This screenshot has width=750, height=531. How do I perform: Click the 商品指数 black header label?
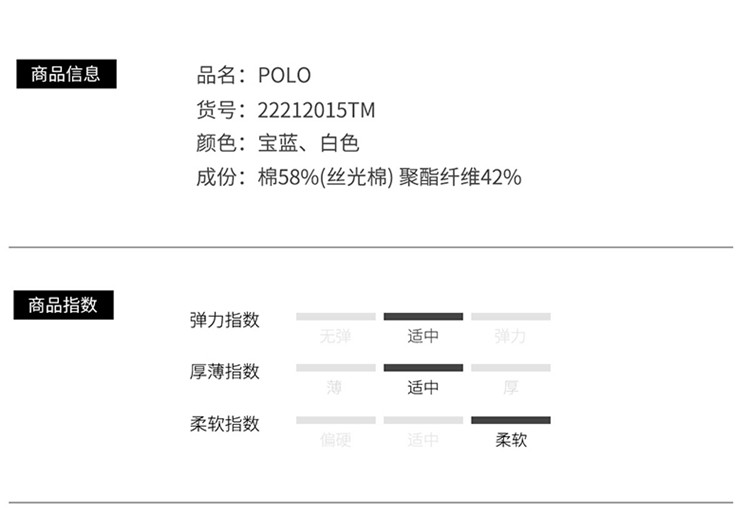click(63, 305)
